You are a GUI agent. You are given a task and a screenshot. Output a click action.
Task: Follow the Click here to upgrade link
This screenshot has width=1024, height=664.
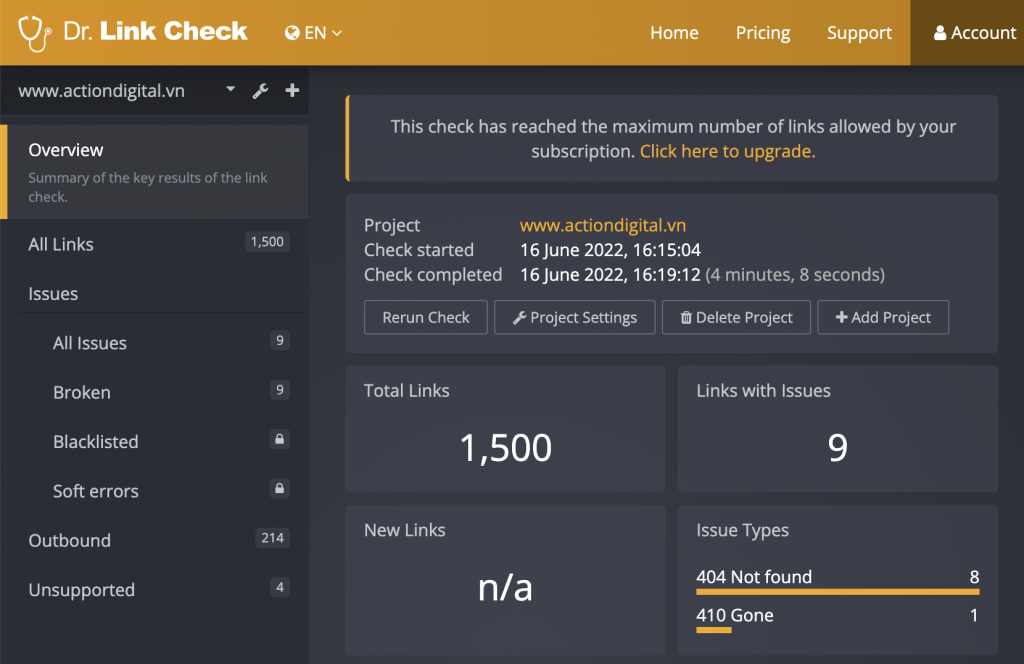(728, 151)
